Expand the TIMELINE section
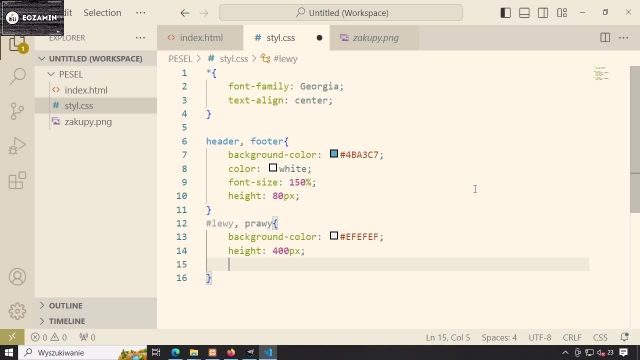Image resolution: width=640 pixels, height=360 pixels. pyautogui.click(x=67, y=321)
